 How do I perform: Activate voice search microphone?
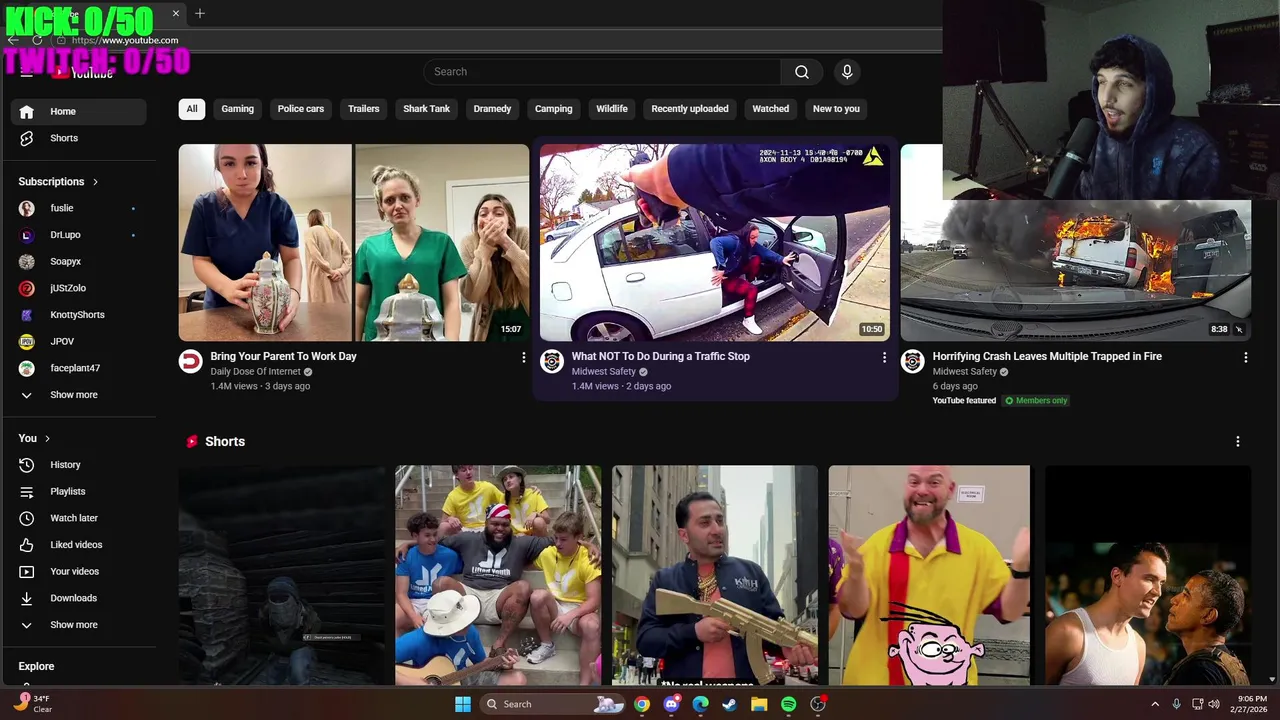(847, 72)
